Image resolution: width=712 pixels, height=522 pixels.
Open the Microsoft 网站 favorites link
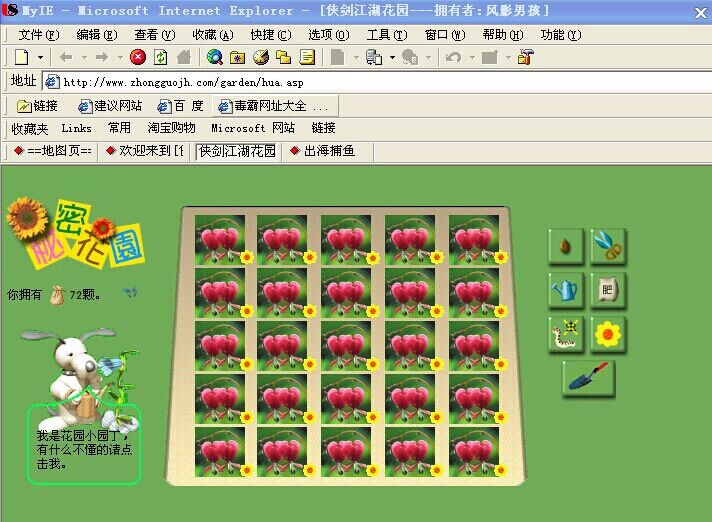253,128
